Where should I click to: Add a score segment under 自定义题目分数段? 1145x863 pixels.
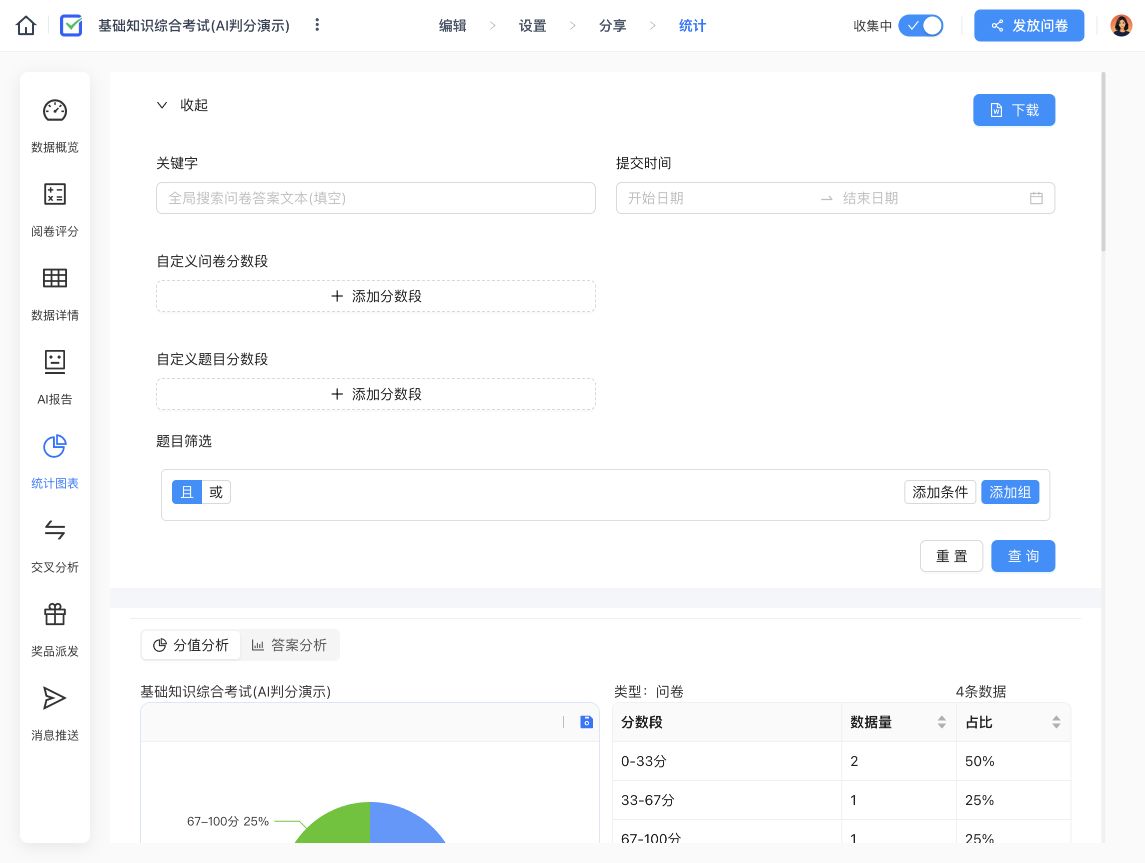[x=376, y=394]
